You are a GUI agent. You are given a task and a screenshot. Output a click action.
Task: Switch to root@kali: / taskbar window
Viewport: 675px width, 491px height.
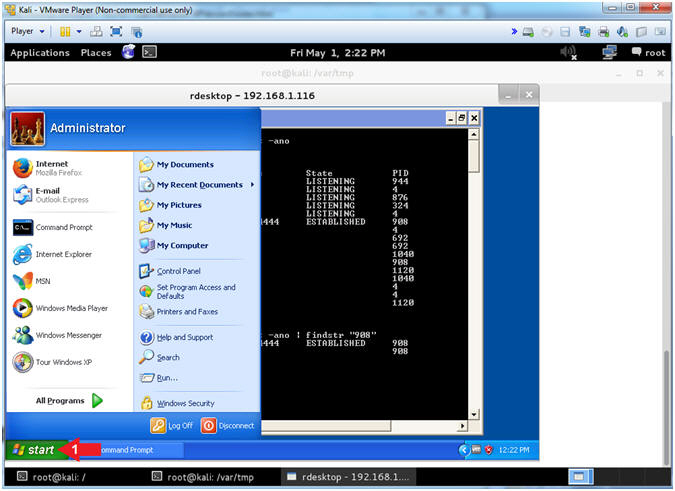point(52,477)
